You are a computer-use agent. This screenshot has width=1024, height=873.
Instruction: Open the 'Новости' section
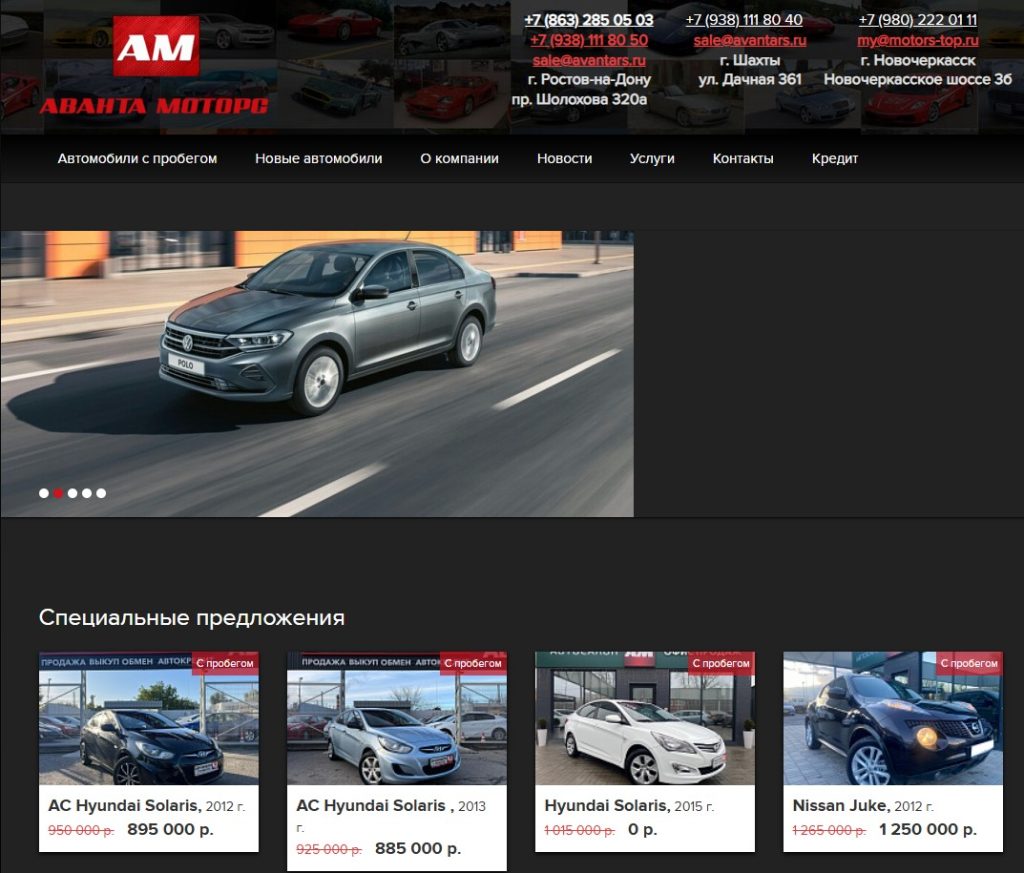tap(565, 158)
